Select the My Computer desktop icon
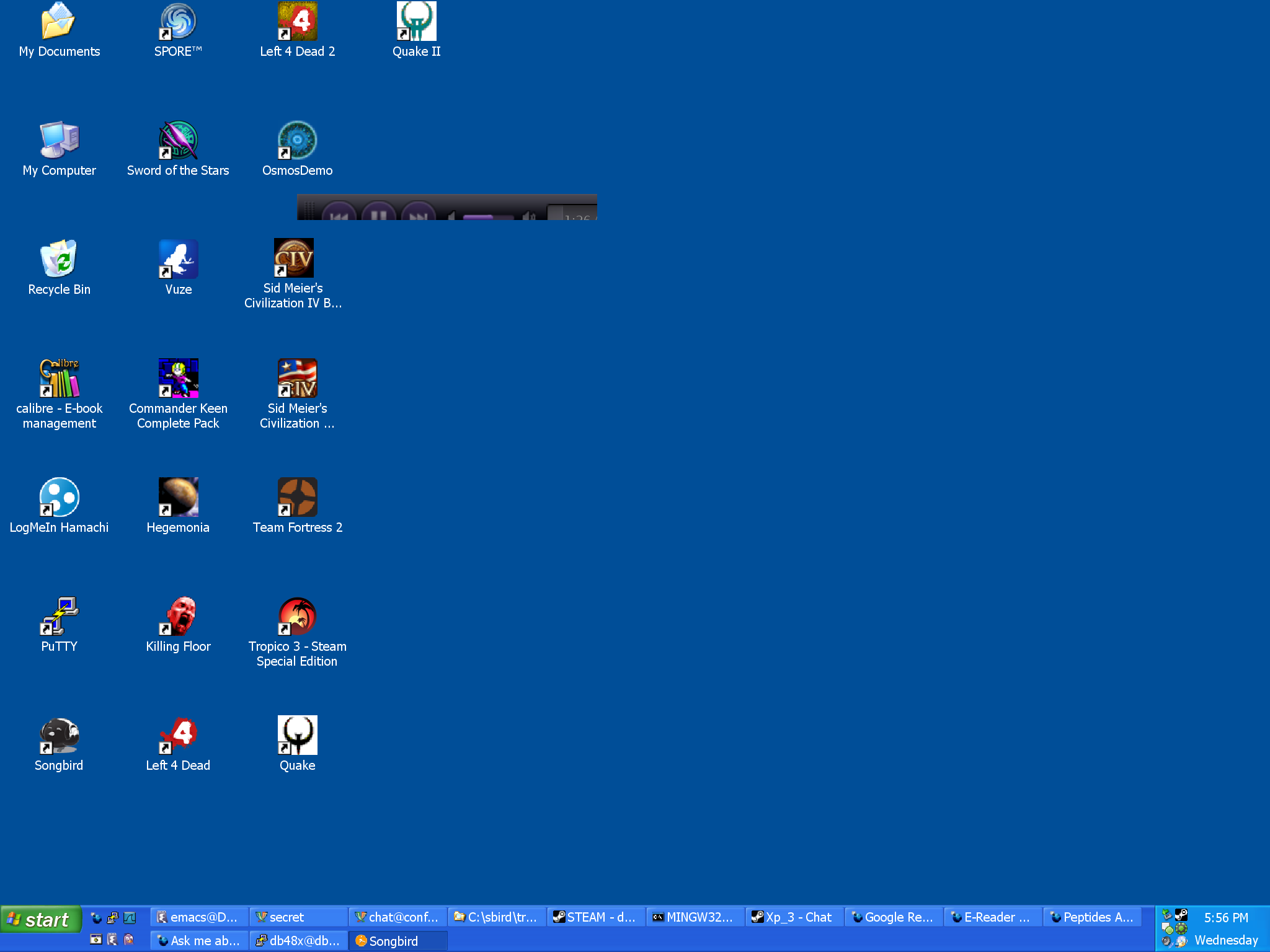 pos(59,149)
